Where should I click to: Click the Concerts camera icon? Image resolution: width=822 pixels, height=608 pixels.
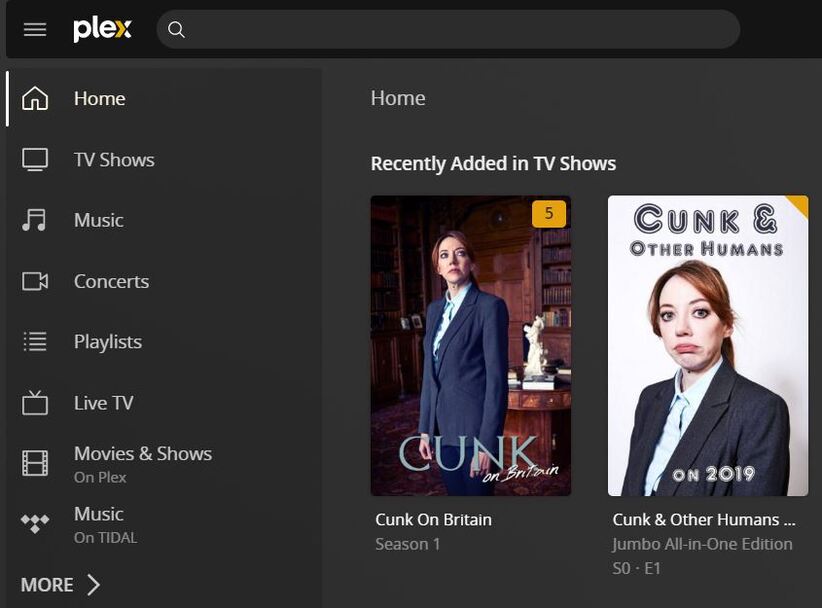pos(35,281)
